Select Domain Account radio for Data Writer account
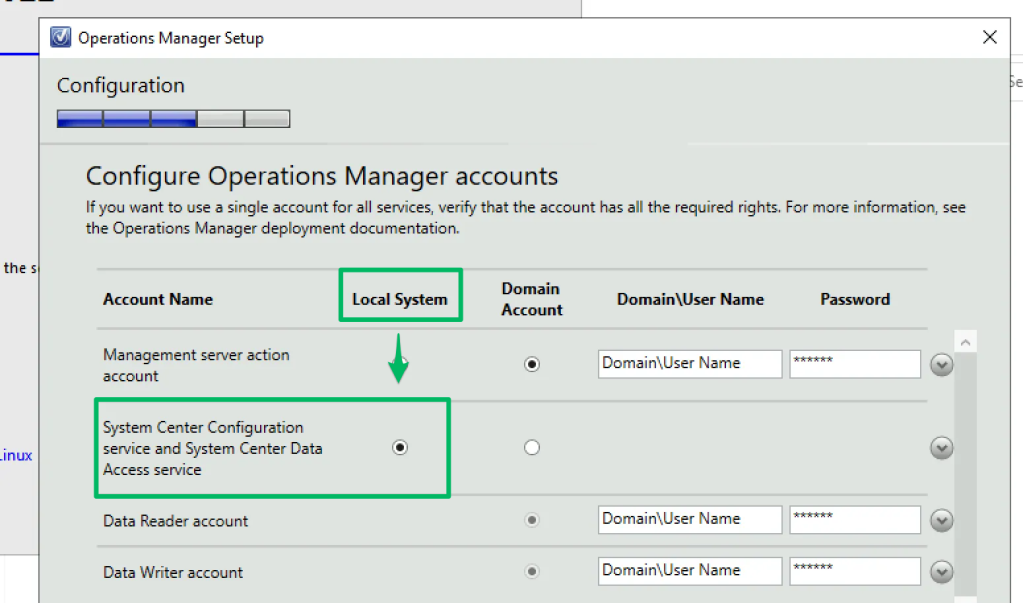Image resolution: width=1023 pixels, height=603 pixels. point(532,572)
